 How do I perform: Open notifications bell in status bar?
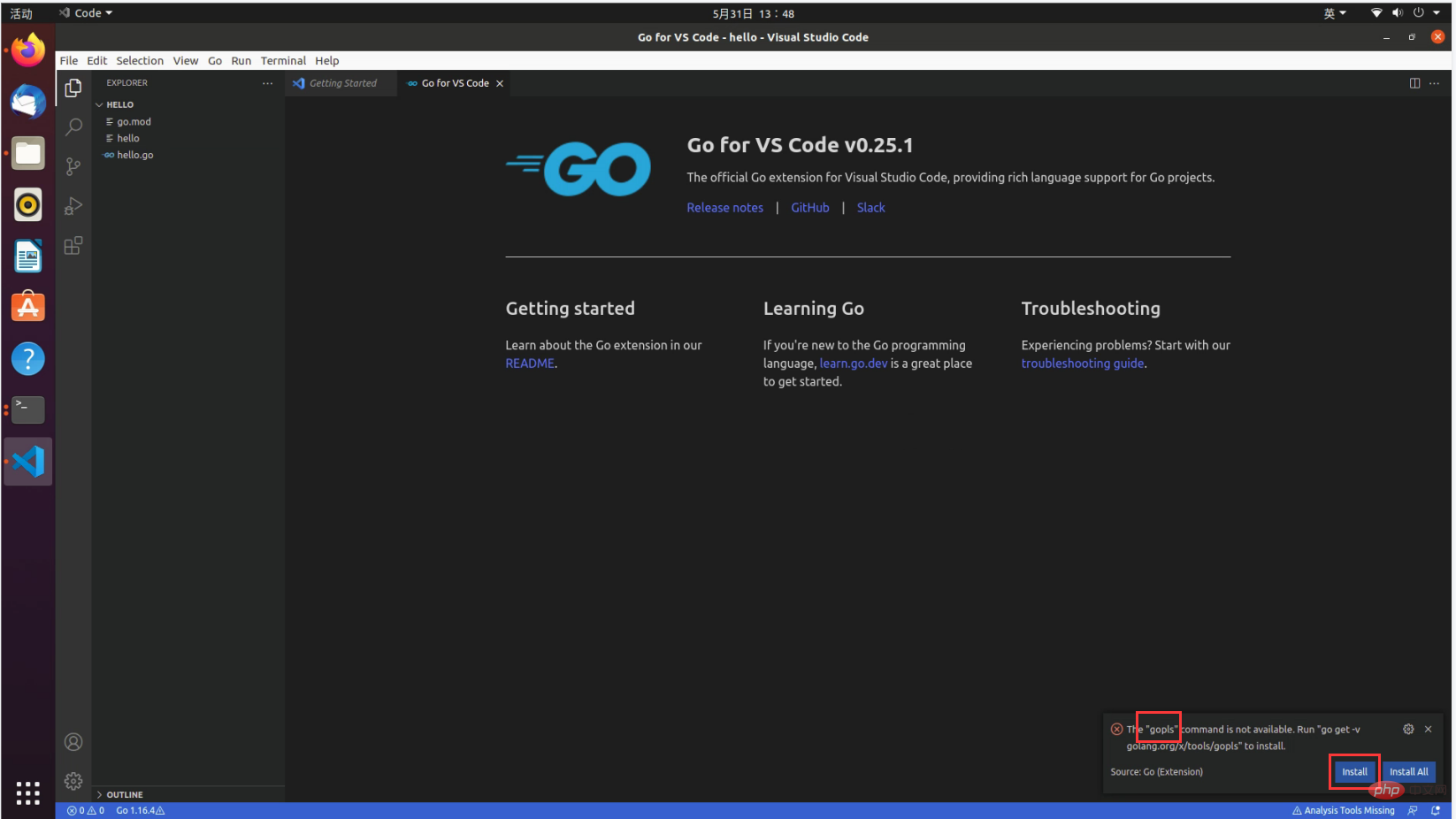click(x=1436, y=810)
